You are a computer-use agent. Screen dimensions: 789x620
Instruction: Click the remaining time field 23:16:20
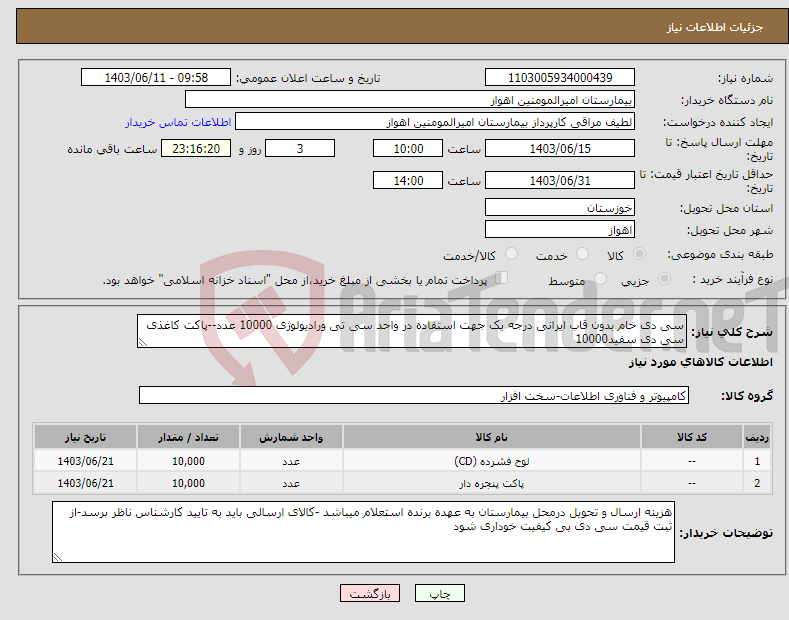[196, 148]
